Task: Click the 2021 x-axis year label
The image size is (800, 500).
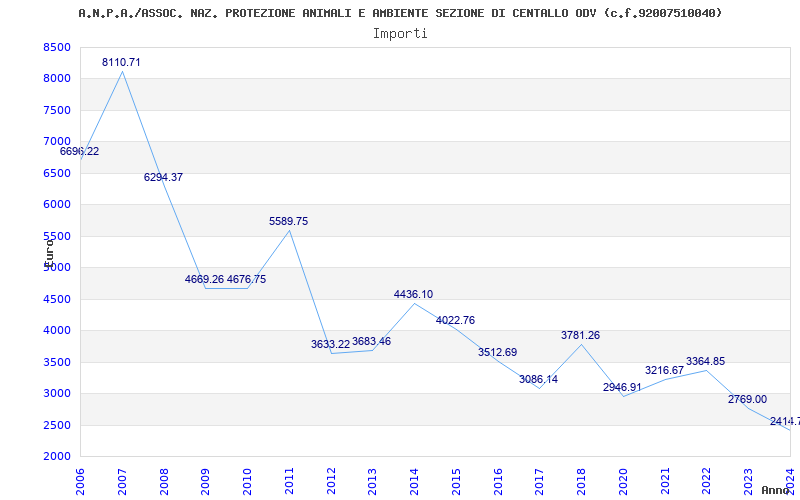Action: click(x=665, y=481)
